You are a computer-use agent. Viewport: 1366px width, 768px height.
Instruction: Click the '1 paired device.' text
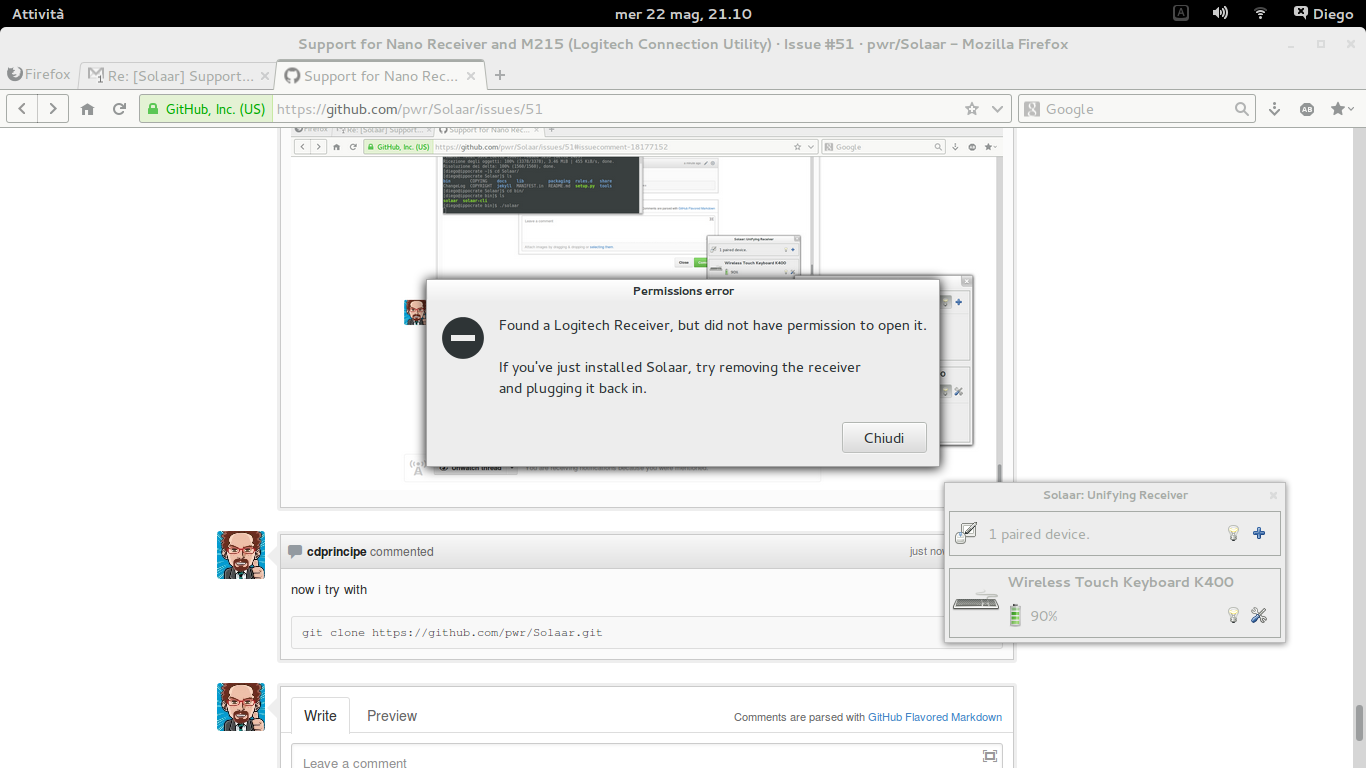click(x=1039, y=534)
